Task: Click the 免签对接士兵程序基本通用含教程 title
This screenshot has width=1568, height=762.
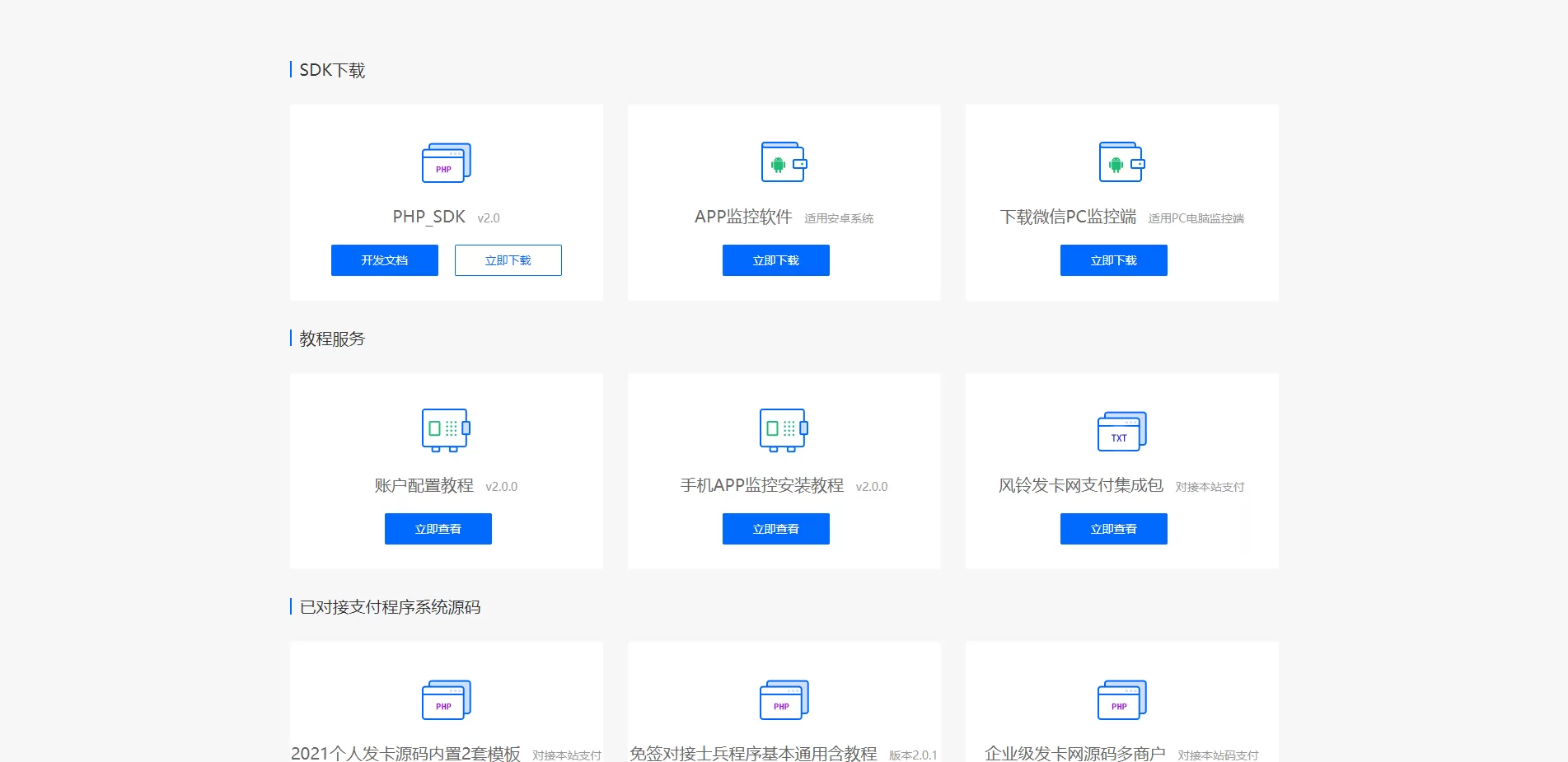Action: pos(753,753)
